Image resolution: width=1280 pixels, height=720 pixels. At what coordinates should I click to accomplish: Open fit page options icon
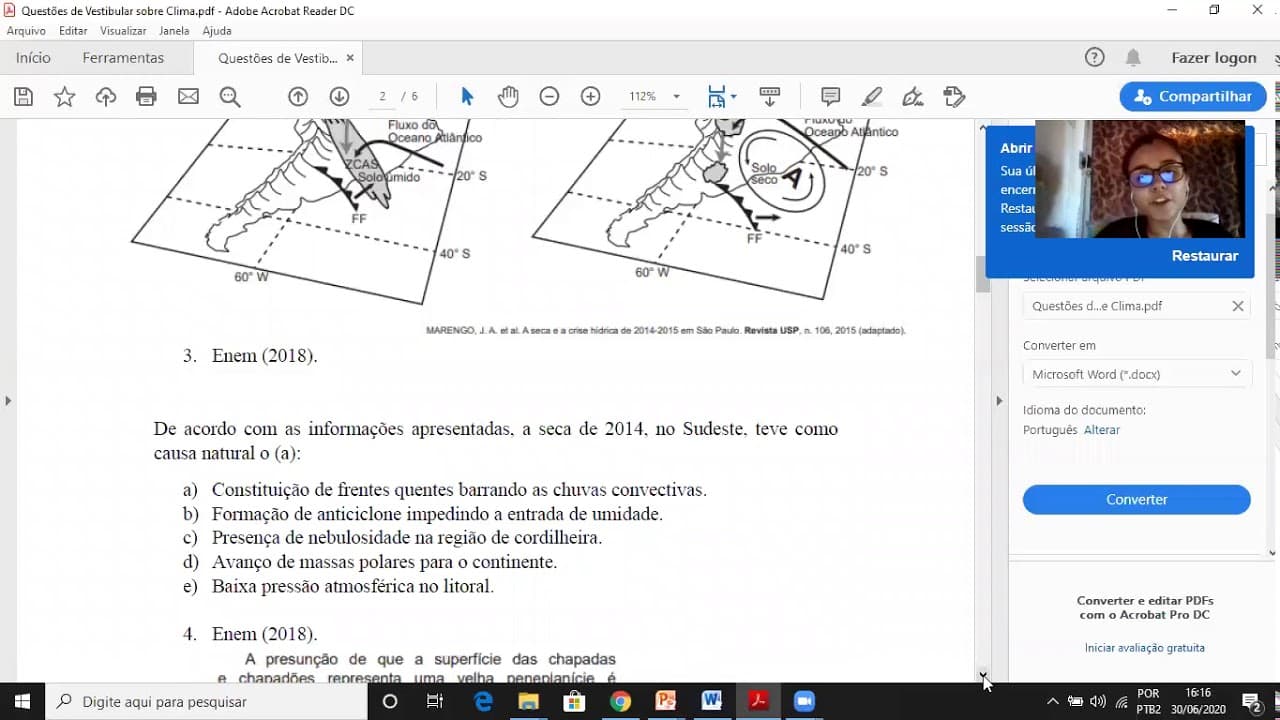pos(721,97)
